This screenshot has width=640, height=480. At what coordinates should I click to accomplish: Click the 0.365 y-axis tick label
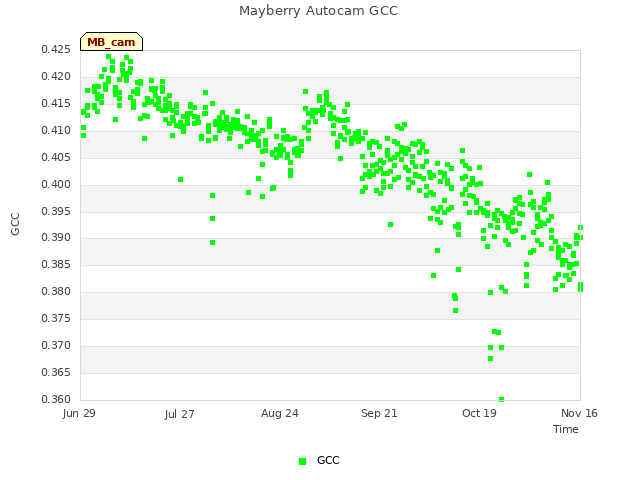(56, 372)
